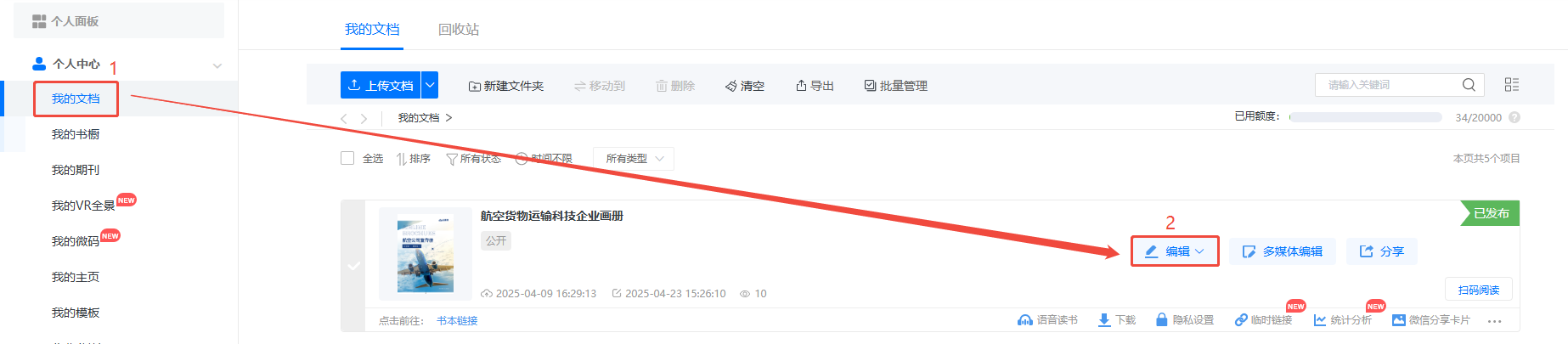Select the document card checkmark strip
The width and height of the screenshot is (1568, 344).
(353, 266)
